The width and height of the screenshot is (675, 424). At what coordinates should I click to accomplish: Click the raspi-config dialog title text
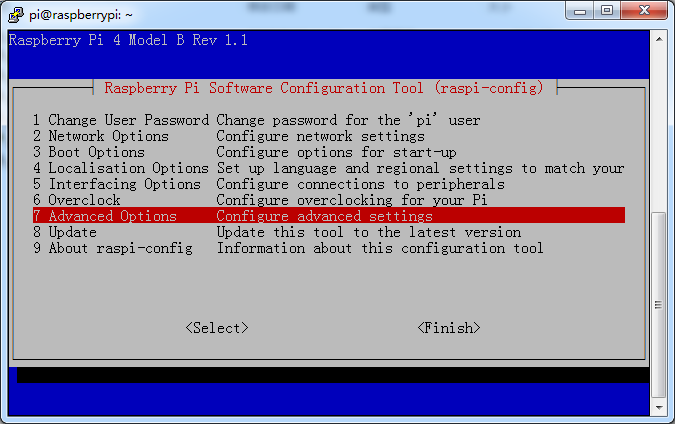coord(324,88)
